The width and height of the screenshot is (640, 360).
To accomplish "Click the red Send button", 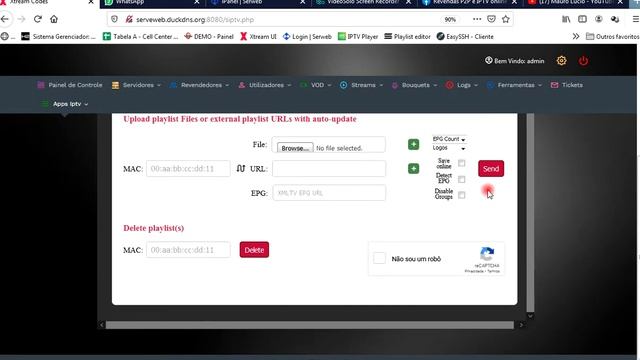I will tap(491, 169).
